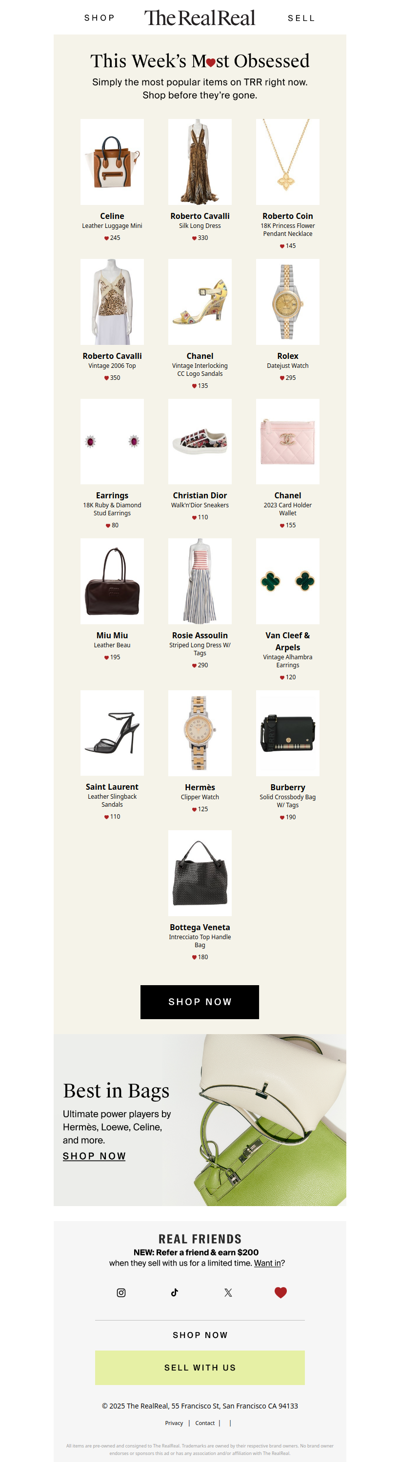This screenshot has height=1462, width=400.
Task: Open the Contact footer link
Action: coord(205,1423)
